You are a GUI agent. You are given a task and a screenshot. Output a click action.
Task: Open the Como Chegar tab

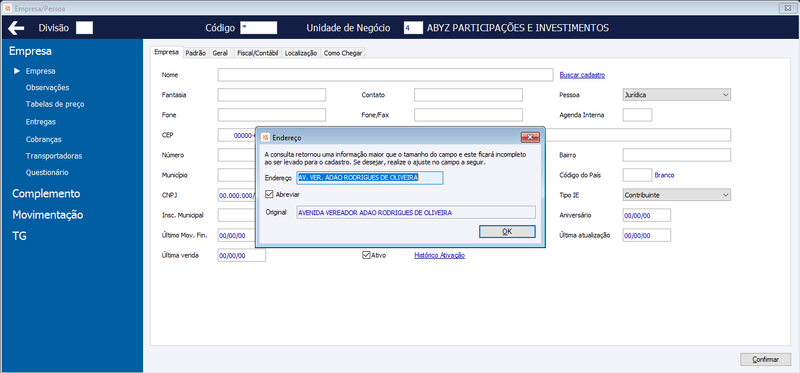tap(343, 53)
